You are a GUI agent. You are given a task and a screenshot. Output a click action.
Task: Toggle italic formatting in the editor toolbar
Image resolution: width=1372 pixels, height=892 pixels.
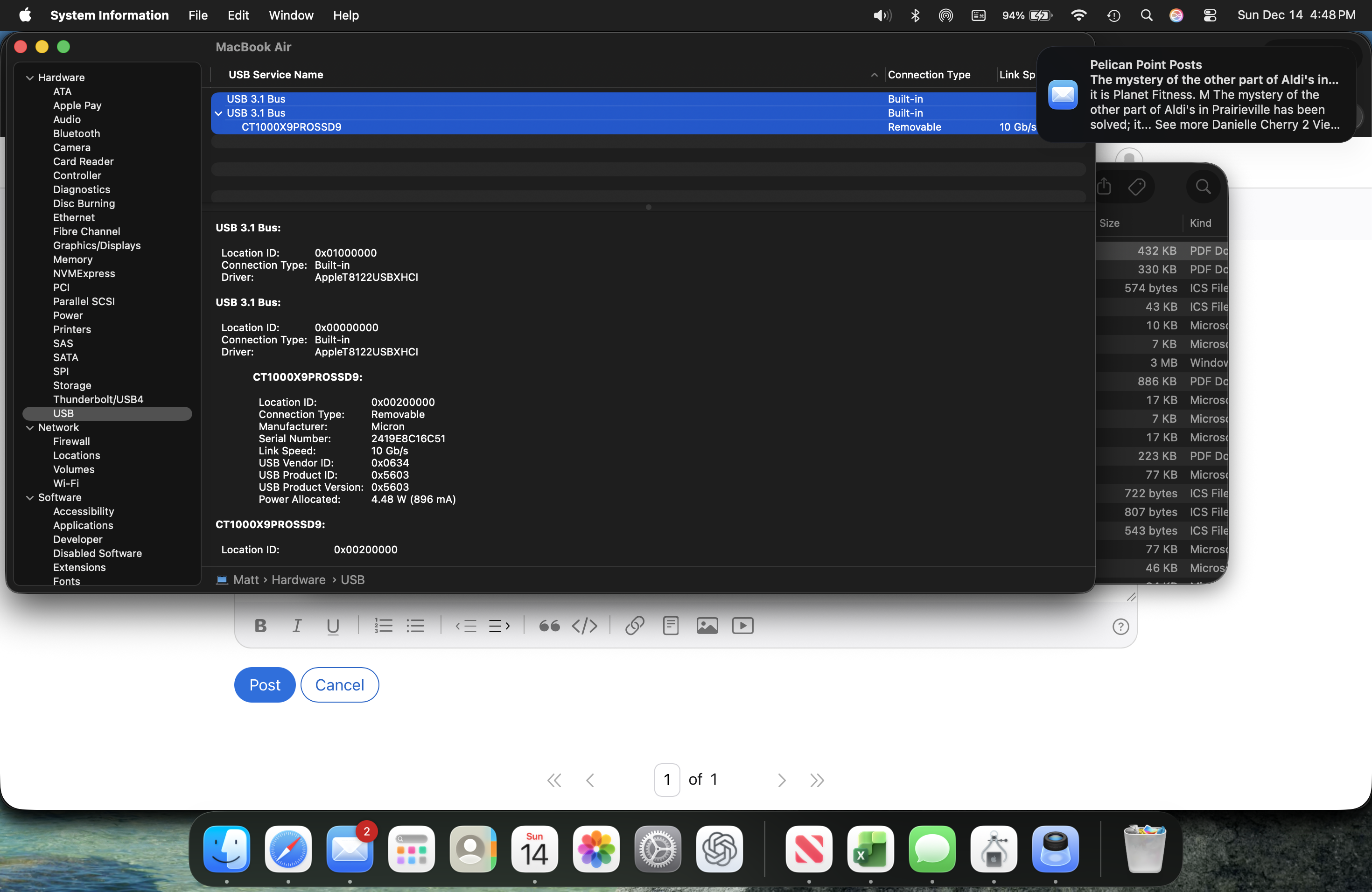[297, 626]
